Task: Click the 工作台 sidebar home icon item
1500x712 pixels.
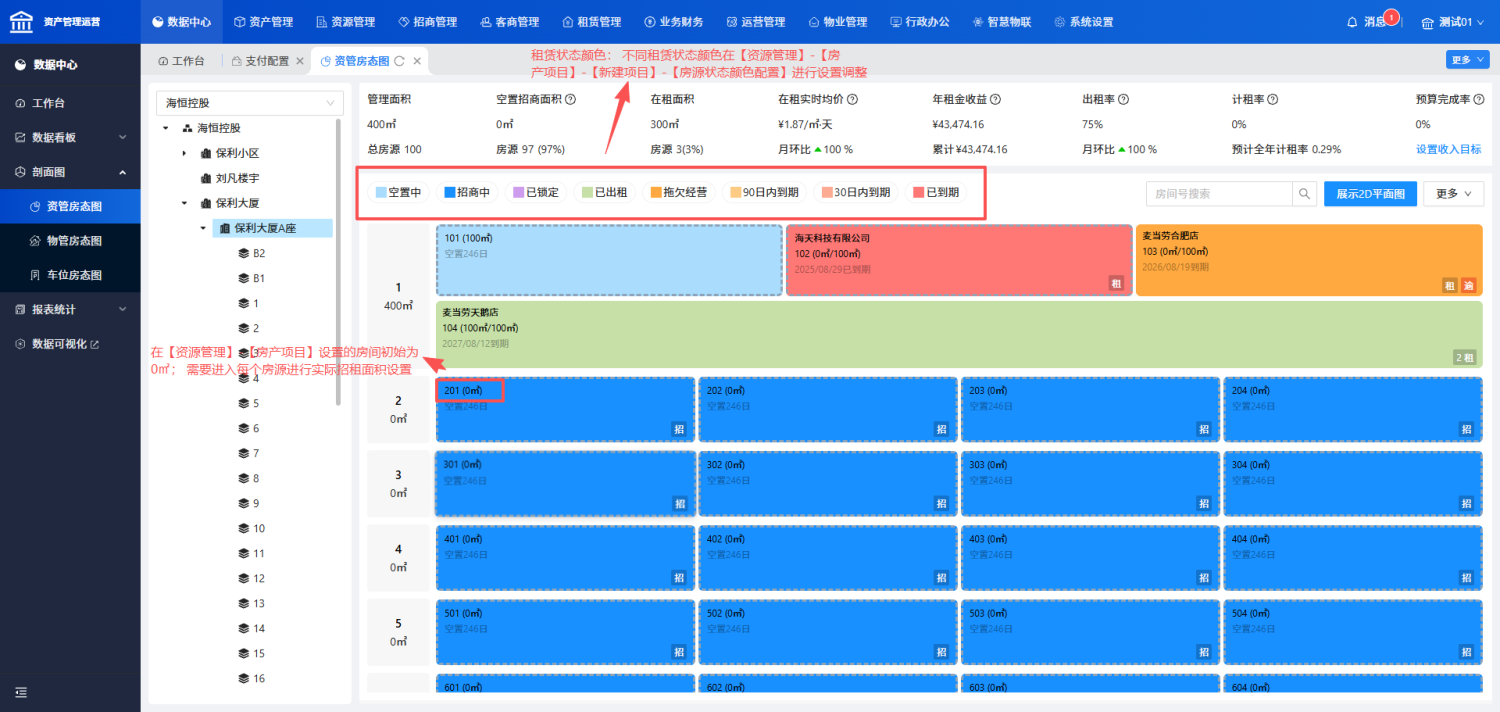Action: tap(70, 103)
